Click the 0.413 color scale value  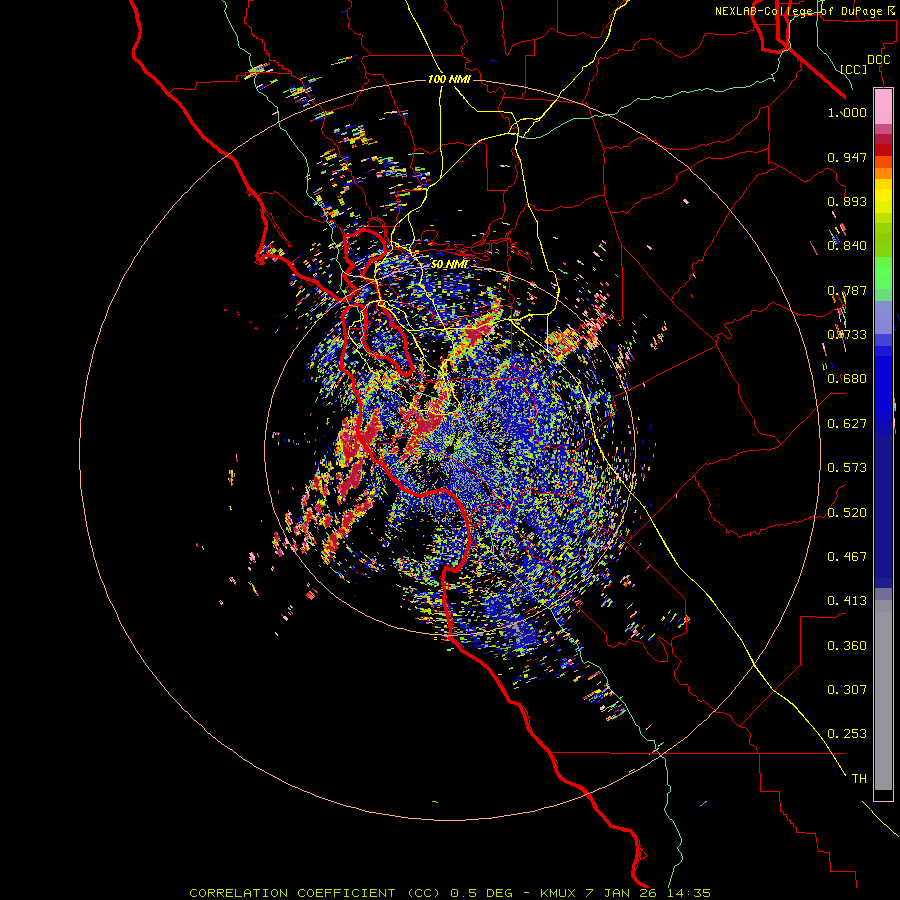[847, 601]
